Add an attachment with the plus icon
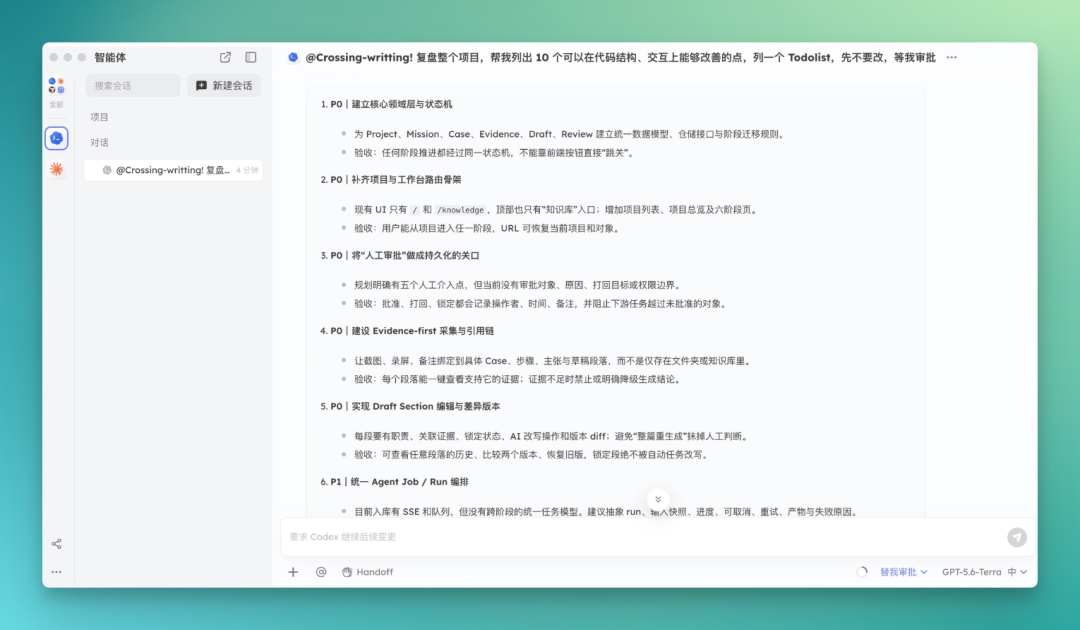Screen dimensions: 1080x630 click(x=293, y=572)
